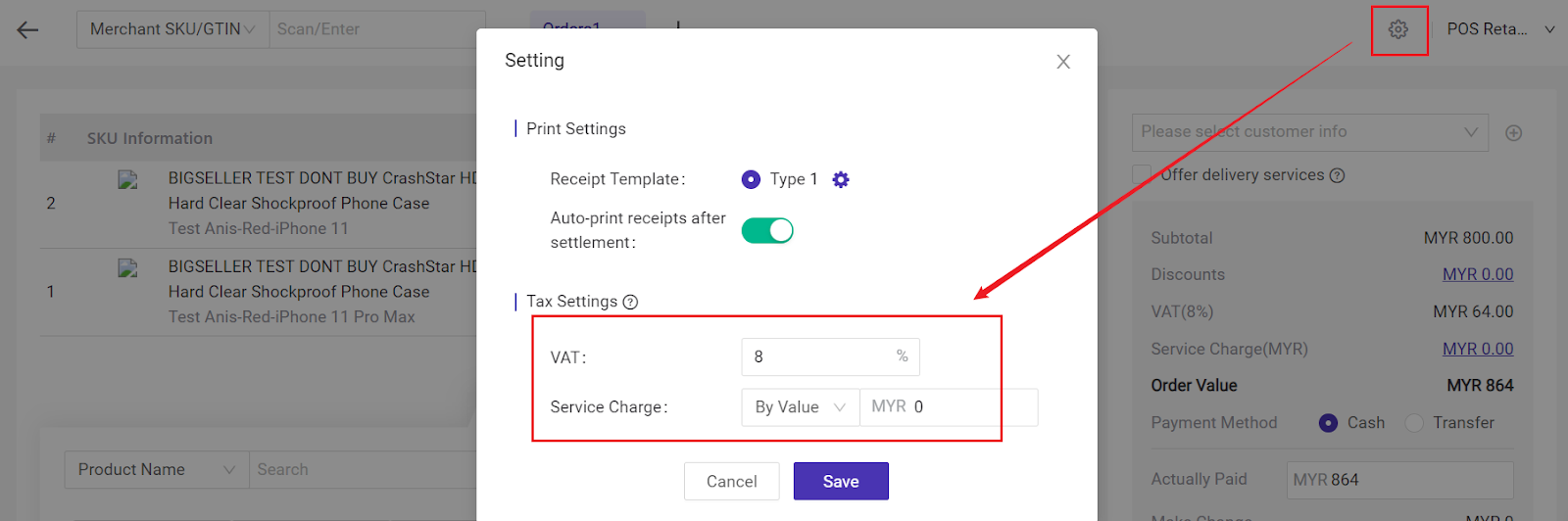Select the Transfer payment method
The image size is (1568, 521).
click(x=1414, y=423)
